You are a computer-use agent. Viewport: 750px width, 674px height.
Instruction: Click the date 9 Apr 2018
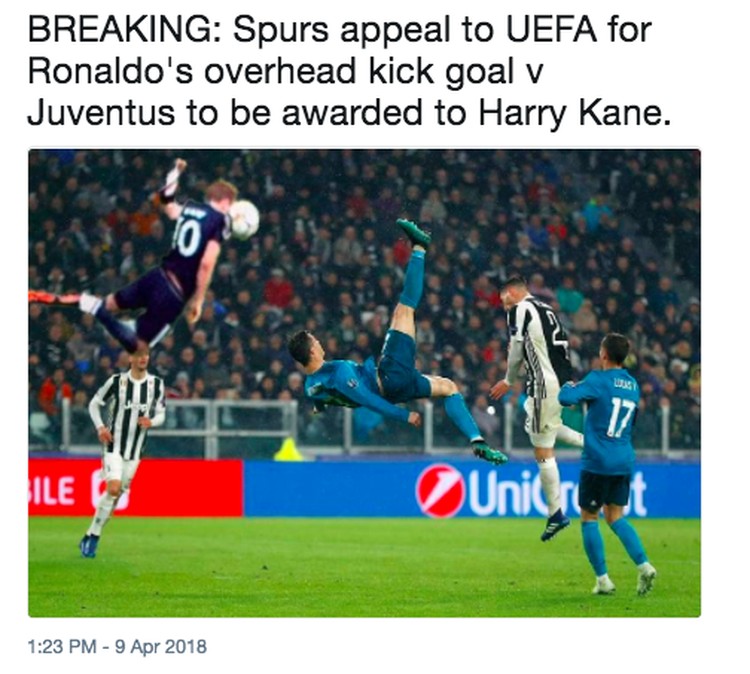point(161,647)
